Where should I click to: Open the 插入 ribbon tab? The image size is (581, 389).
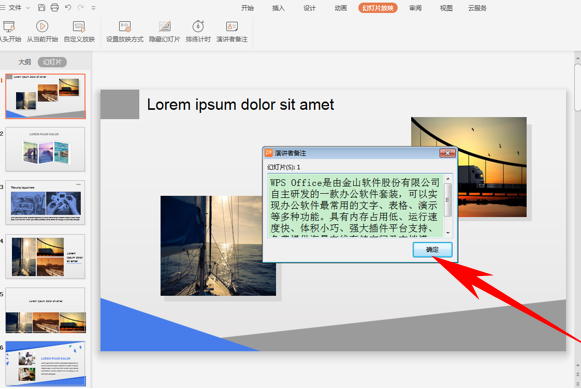278,8
